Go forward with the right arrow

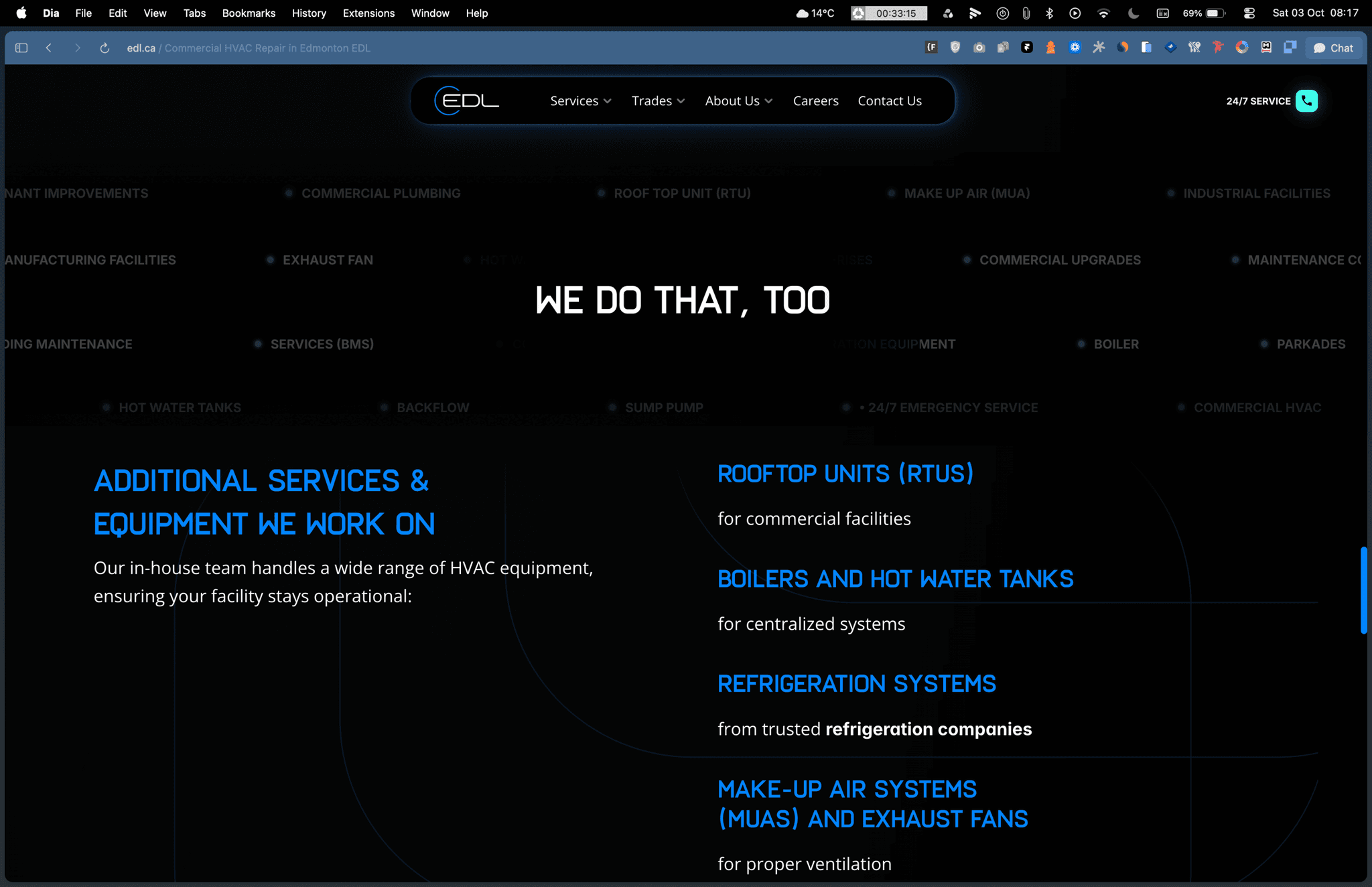click(77, 48)
